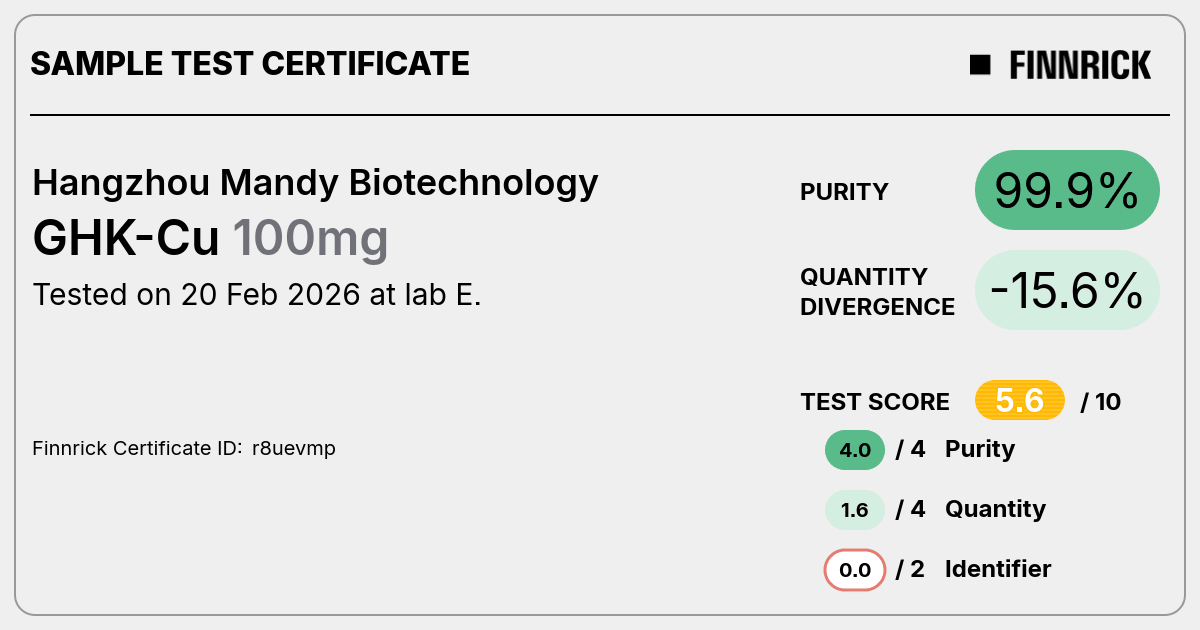The image size is (1200, 630).
Task: Select the 99.9% purity badge
Action: 1067,190
